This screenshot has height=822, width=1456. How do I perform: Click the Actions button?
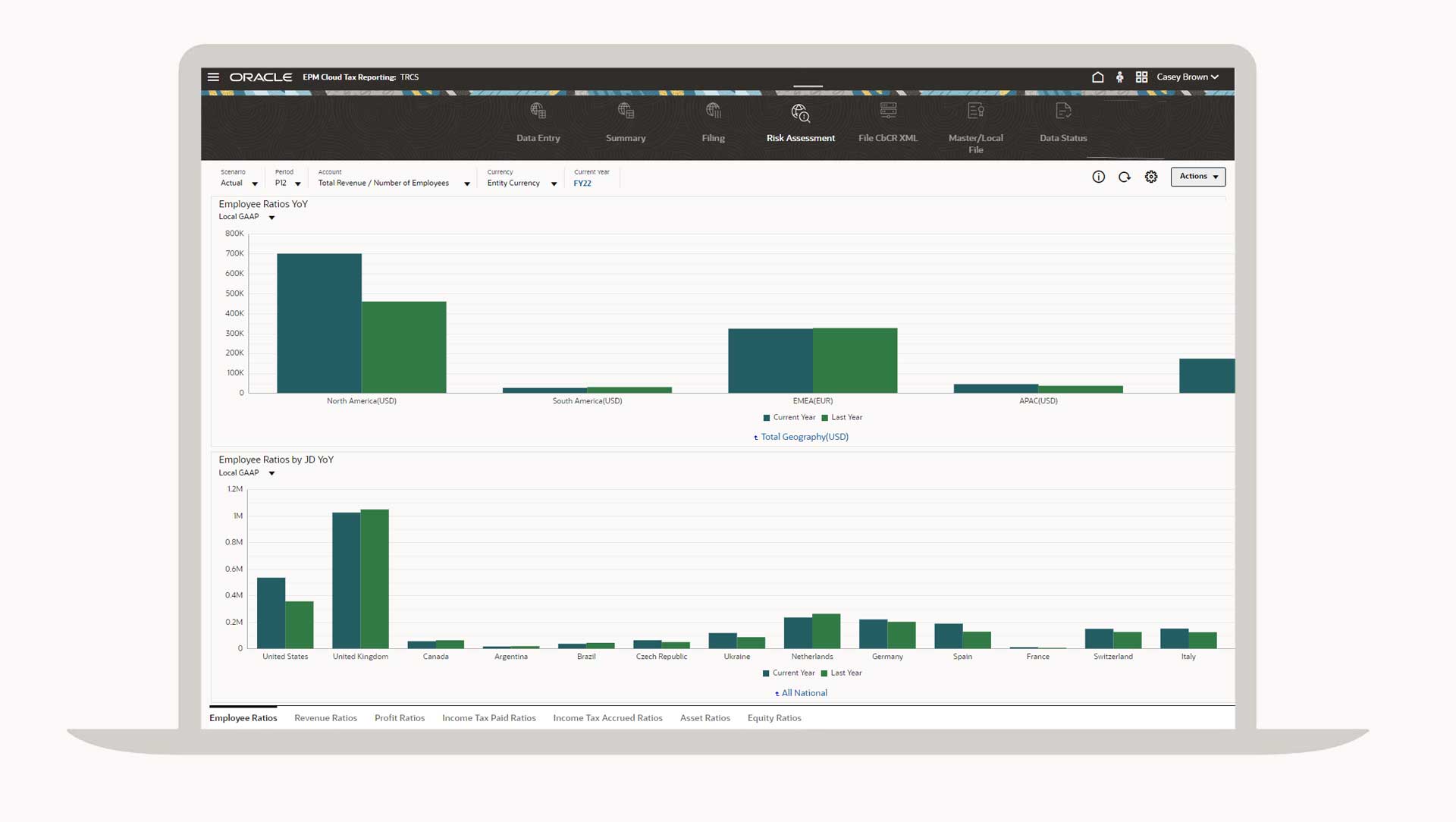tap(1197, 177)
